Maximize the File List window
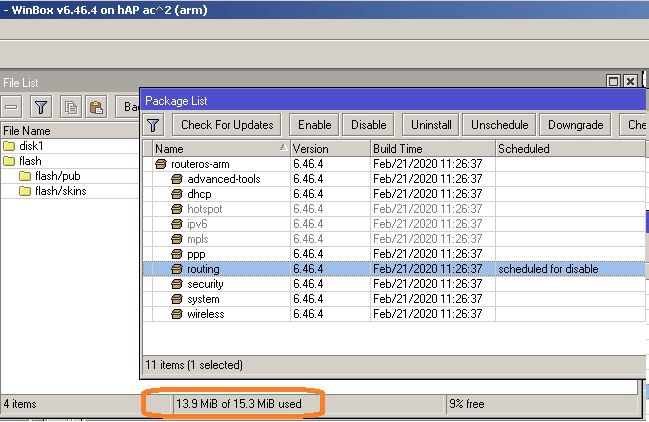 pos(613,81)
